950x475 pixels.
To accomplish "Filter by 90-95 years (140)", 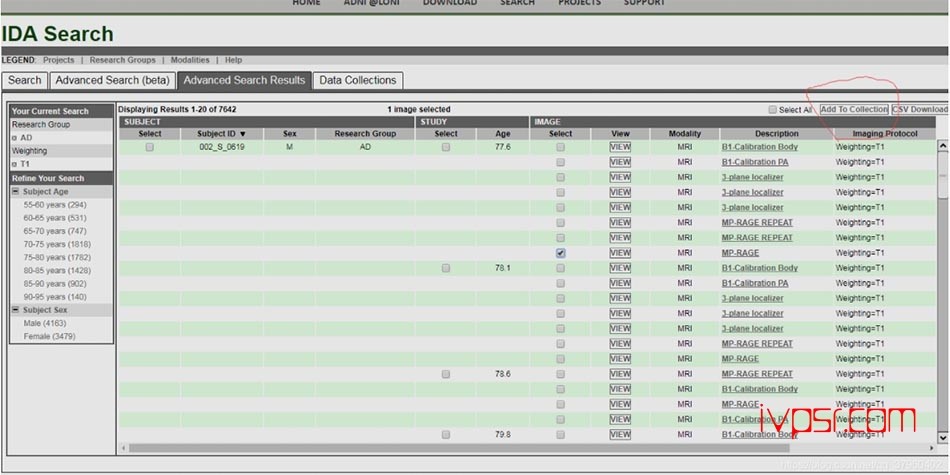I will coord(55,297).
